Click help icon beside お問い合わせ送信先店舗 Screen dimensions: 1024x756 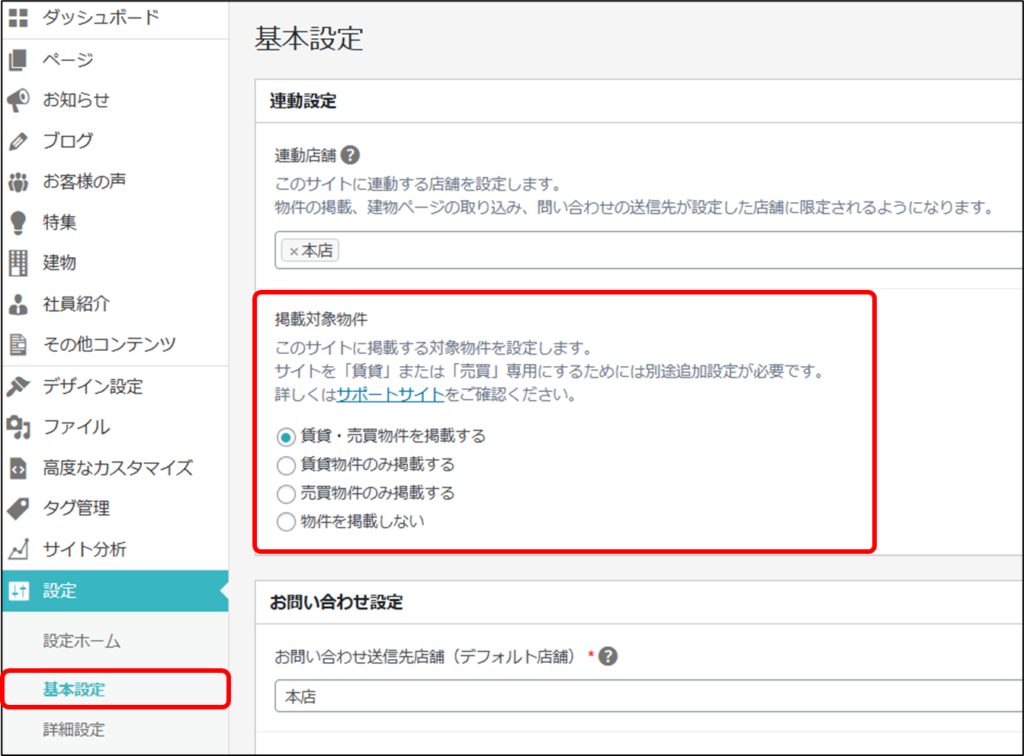click(607, 656)
